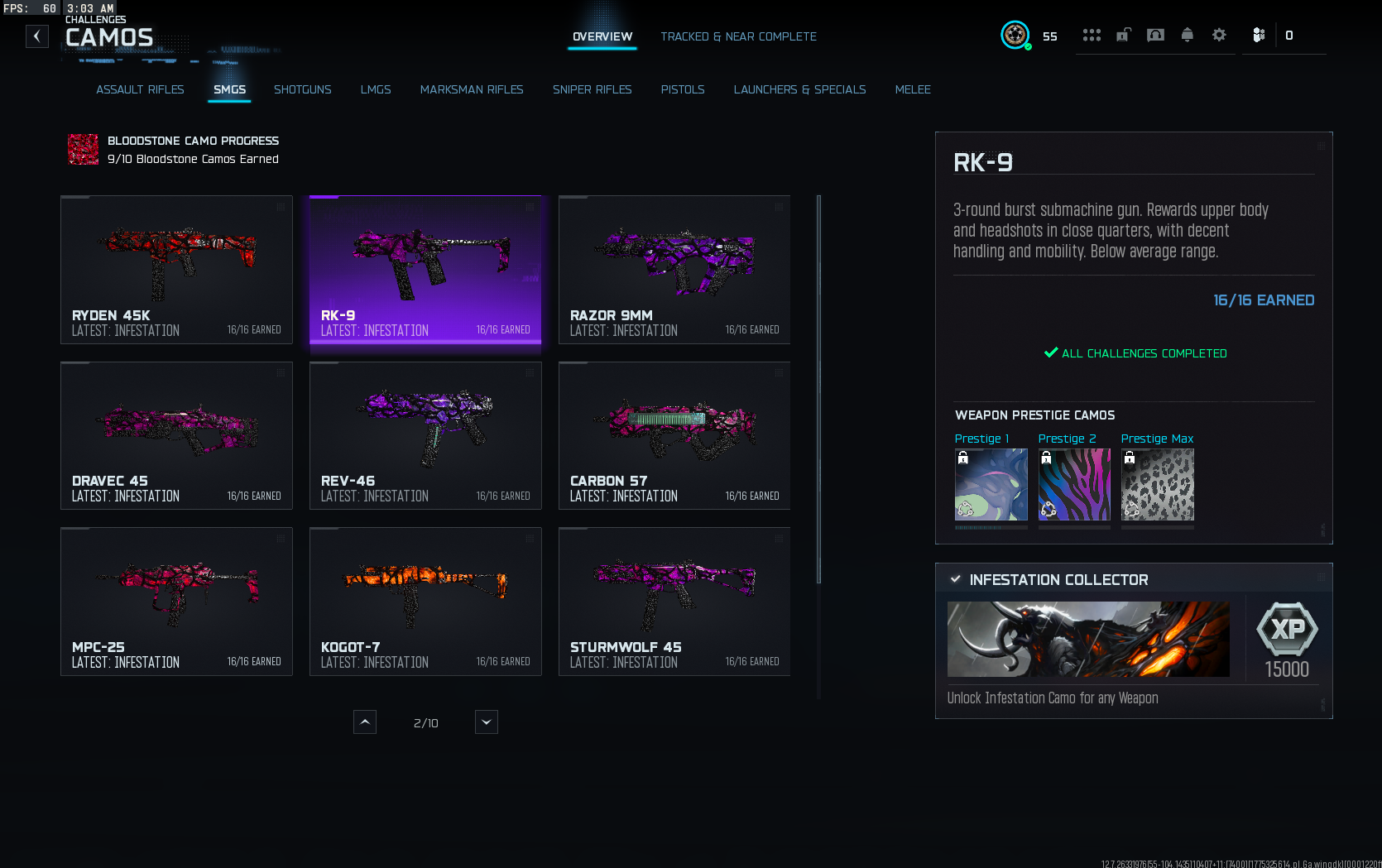
Task: Click the "2/10" page indicator
Action: click(x=425, y=723)
